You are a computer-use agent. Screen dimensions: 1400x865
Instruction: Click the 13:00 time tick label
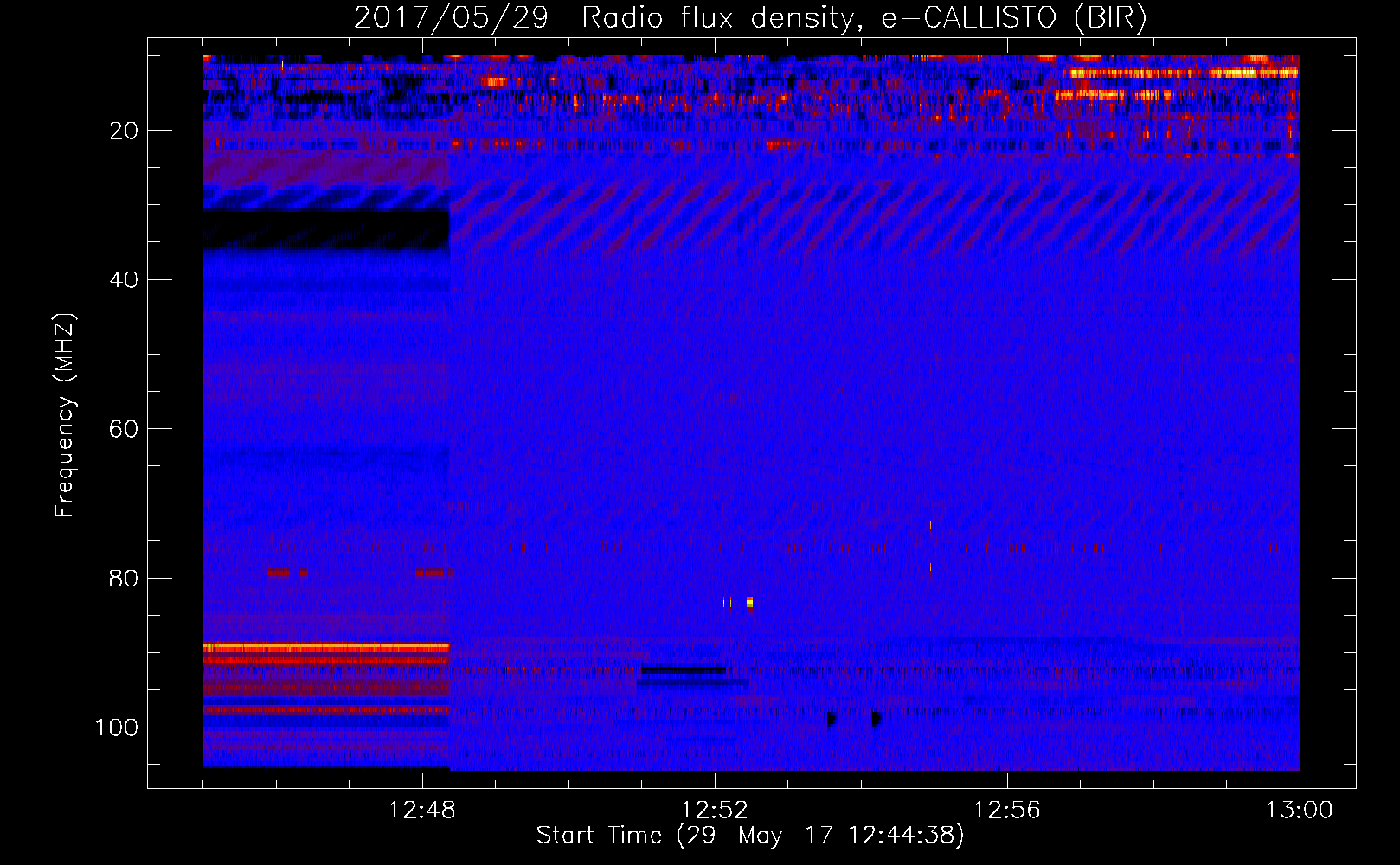coord(1300,811)
